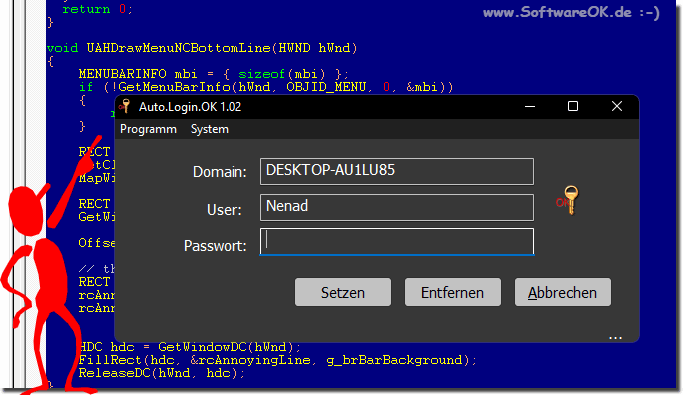The height and width of the screenshot is (395, 683).
Task: Click the Setzen button
Action: point(343,292)
